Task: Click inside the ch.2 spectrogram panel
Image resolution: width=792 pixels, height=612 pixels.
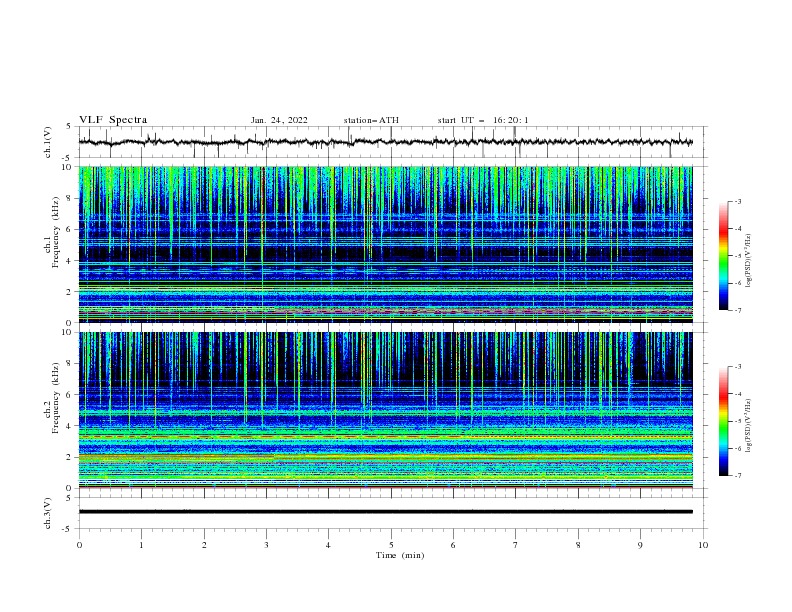Action: click(x=385, y=410)
